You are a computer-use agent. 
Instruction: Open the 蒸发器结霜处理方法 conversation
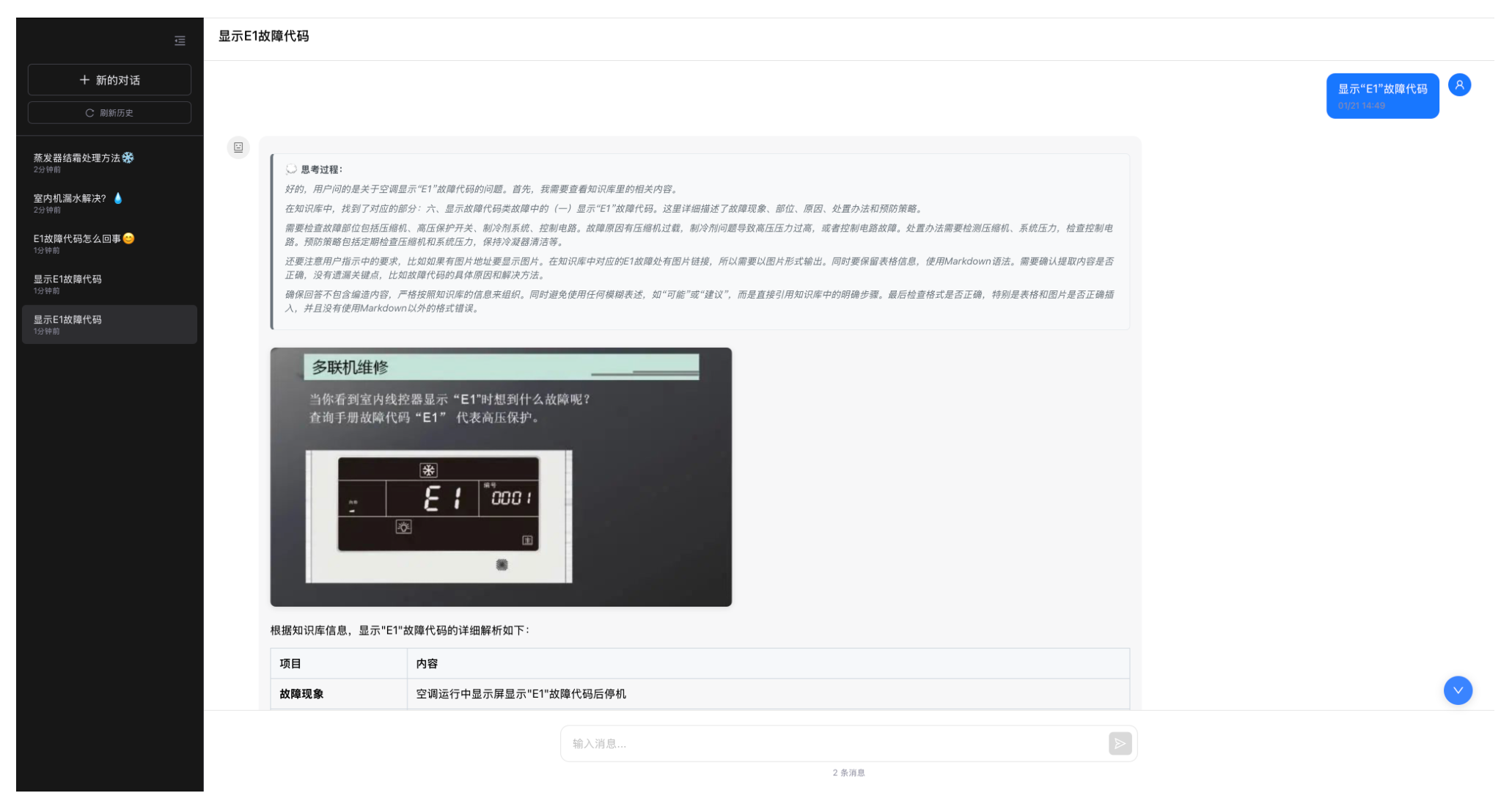(109, 163)
